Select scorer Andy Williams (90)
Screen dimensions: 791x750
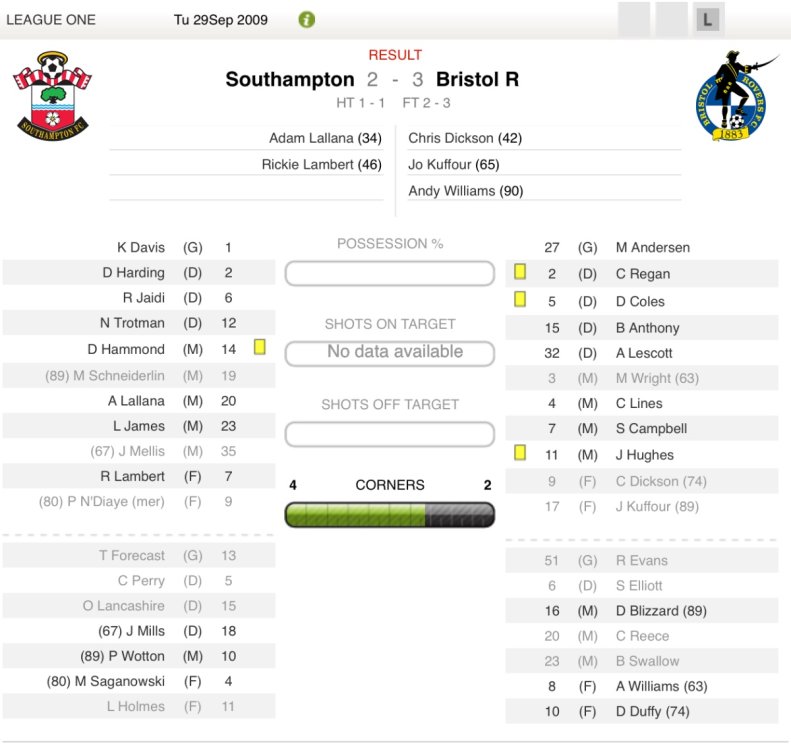pyautogui.click(x=466, y=191)
